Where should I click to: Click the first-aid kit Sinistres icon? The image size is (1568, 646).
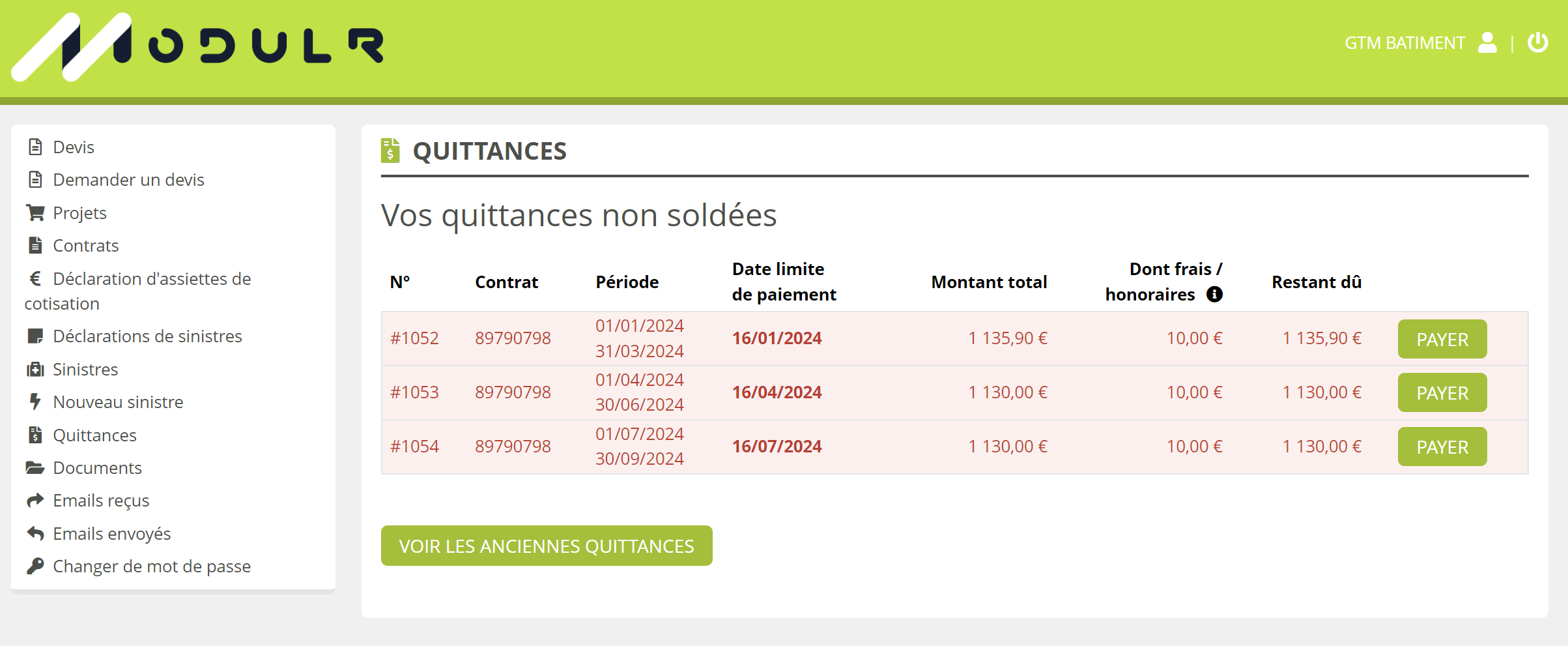[35, 370]
